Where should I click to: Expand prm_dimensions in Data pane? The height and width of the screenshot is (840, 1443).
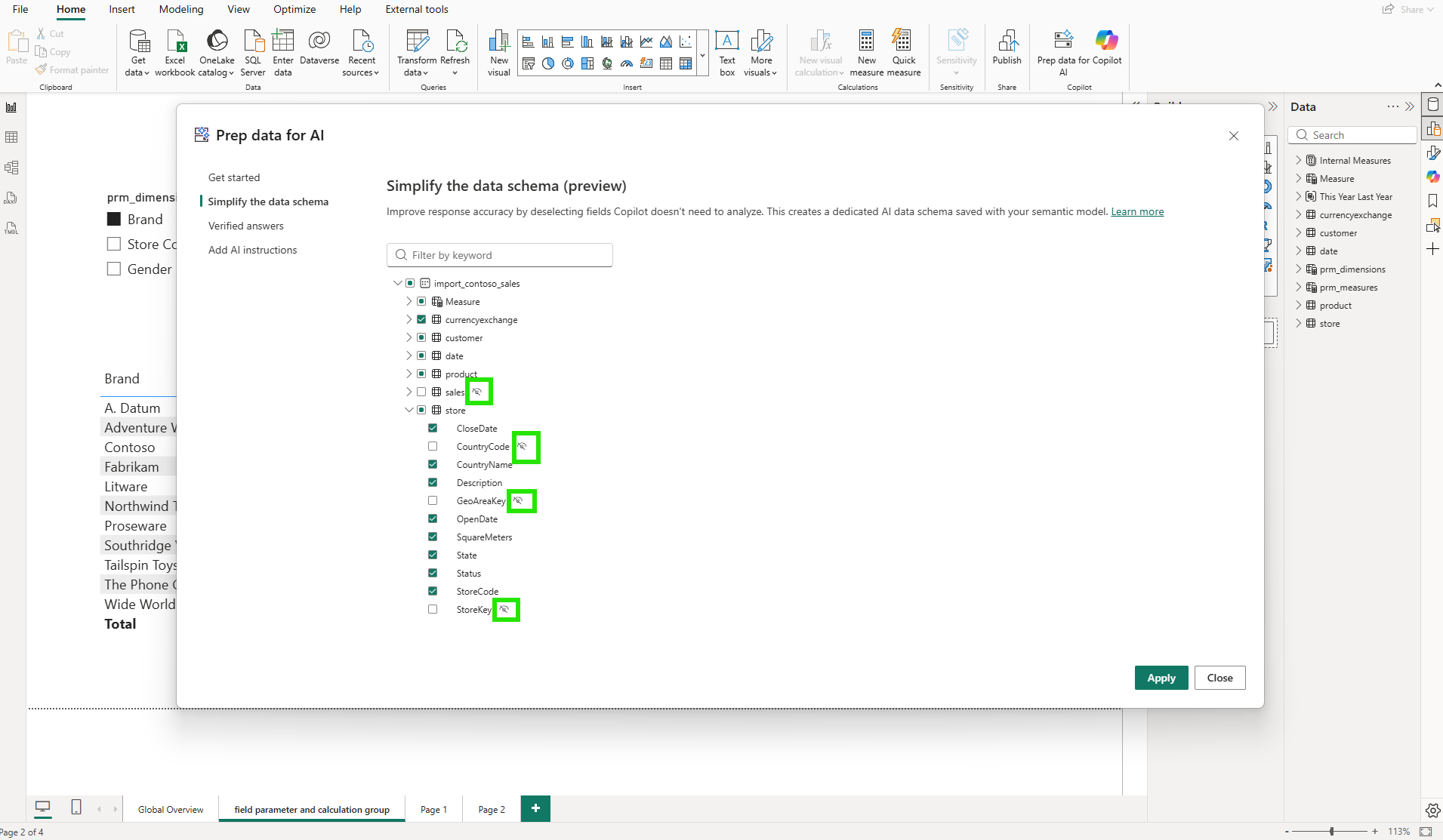coord(1299,269)
